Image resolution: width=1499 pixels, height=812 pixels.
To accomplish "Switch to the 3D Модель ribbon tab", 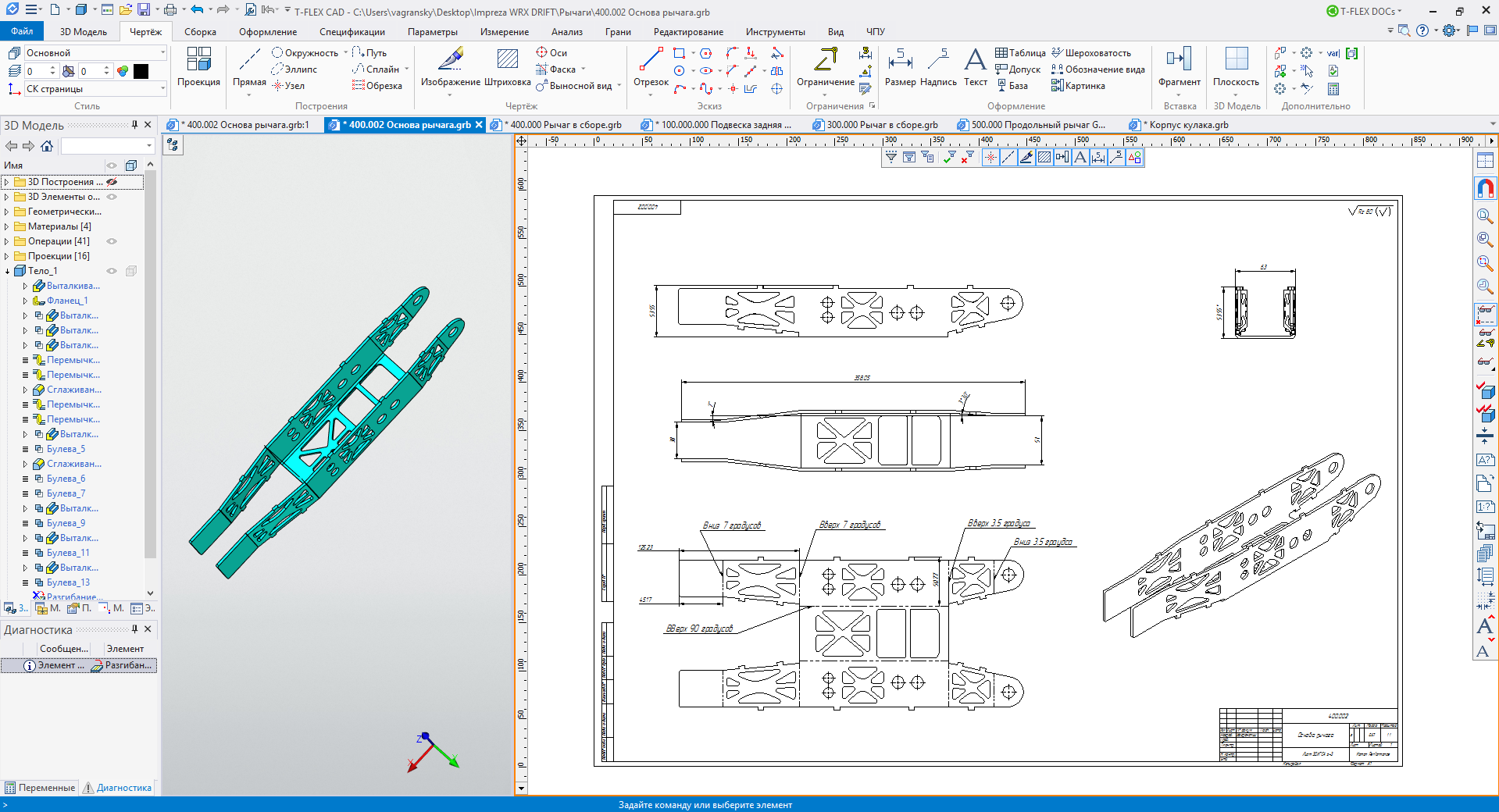I will [x=83, y=31].
